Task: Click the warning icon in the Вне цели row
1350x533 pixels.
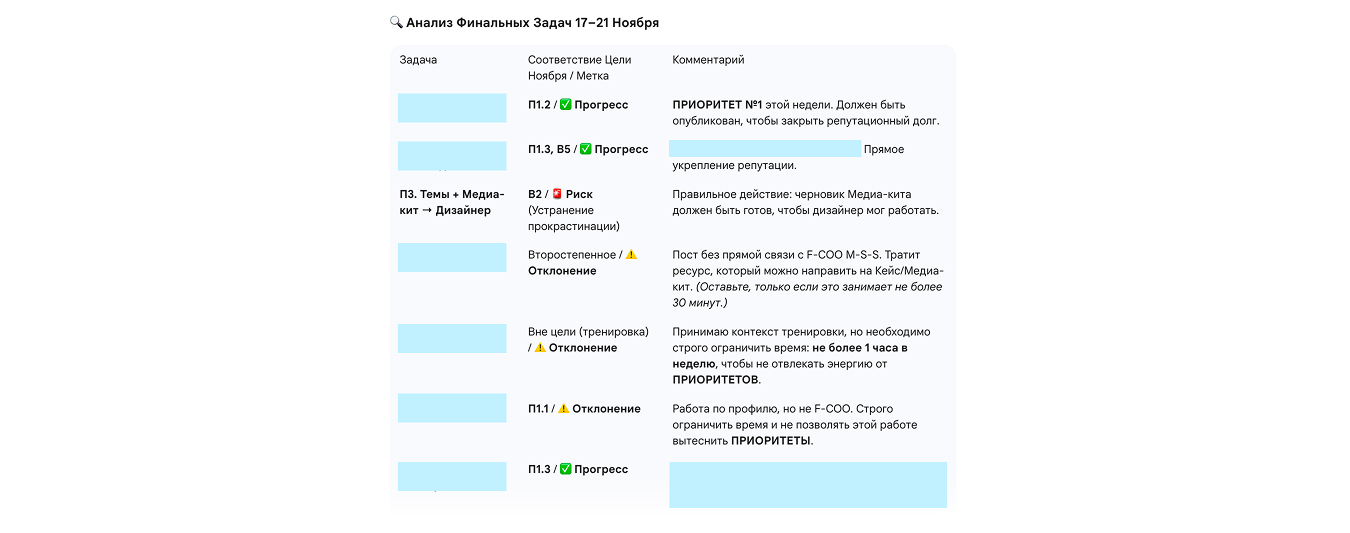Action: point(540,348)
